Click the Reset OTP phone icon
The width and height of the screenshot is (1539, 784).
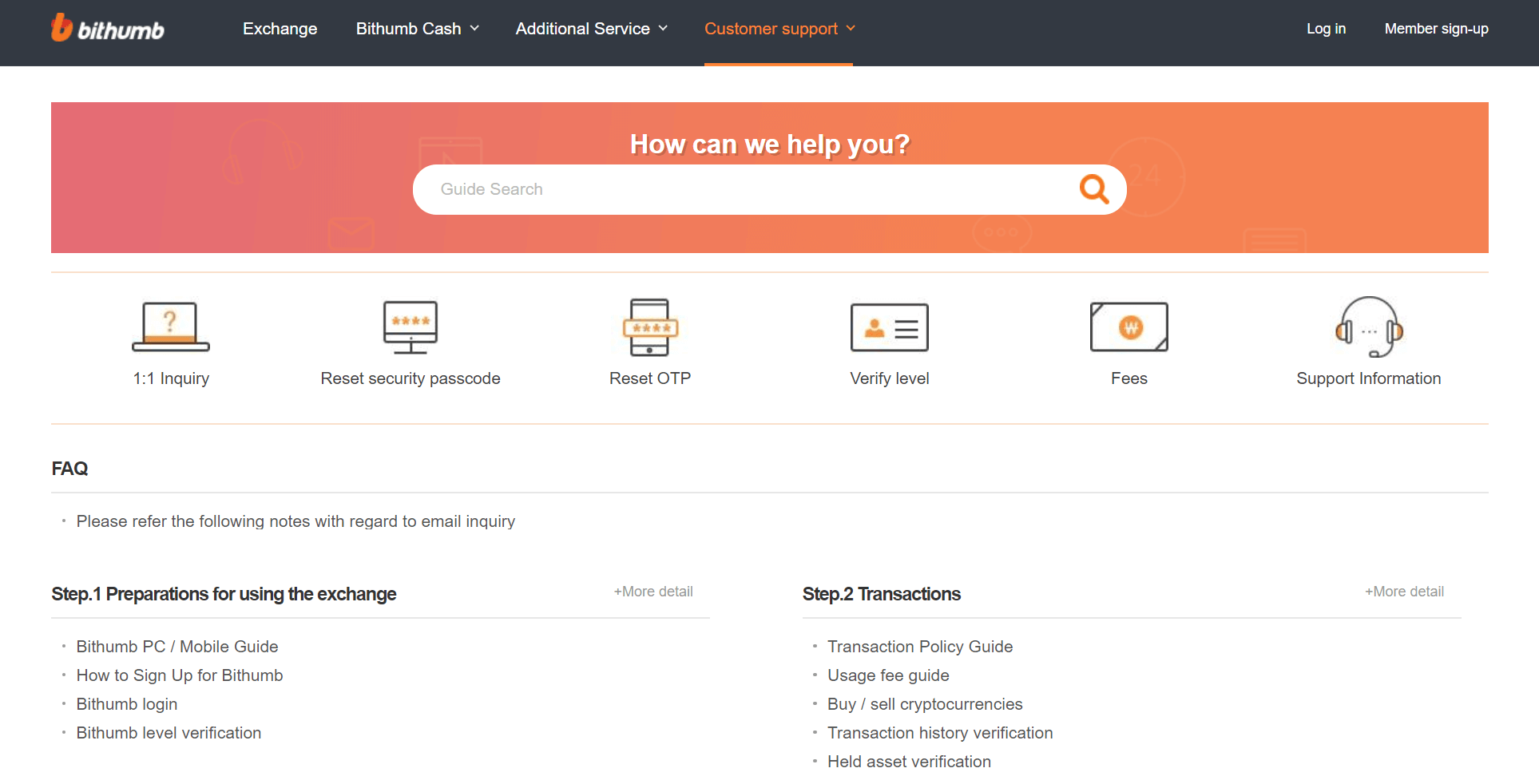(650, 327)
